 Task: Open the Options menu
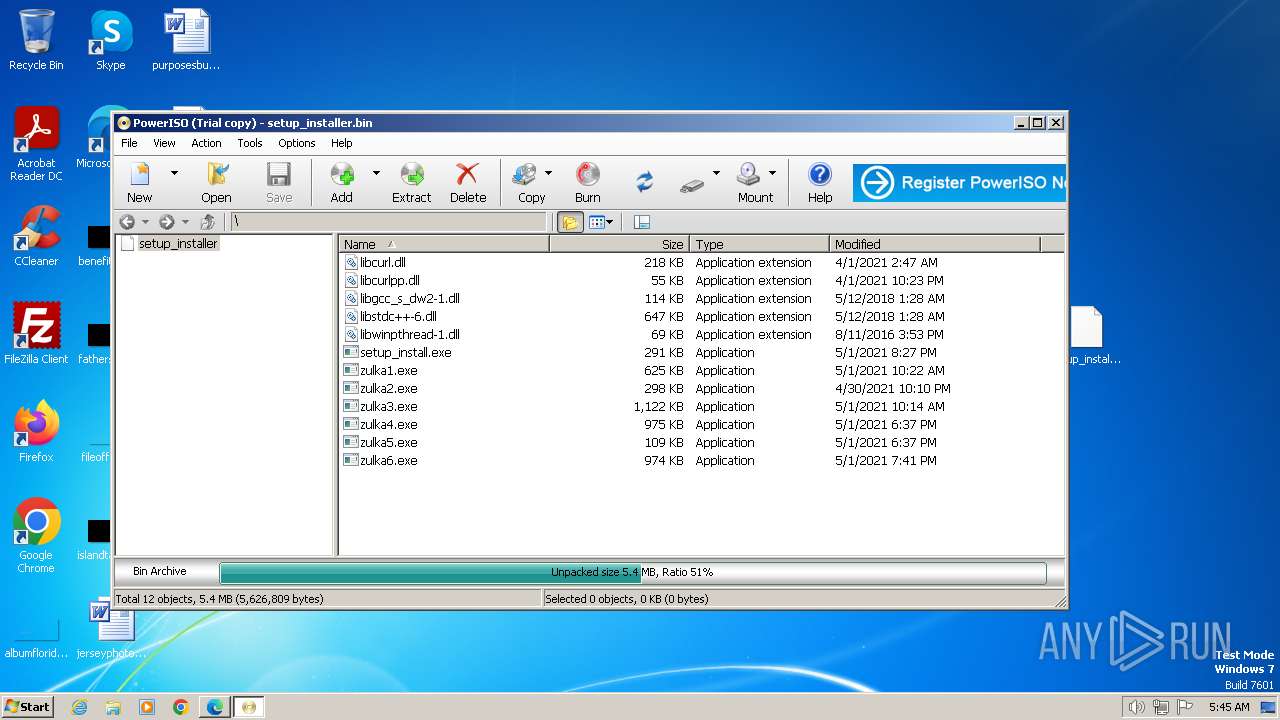[x=297, y=143]
